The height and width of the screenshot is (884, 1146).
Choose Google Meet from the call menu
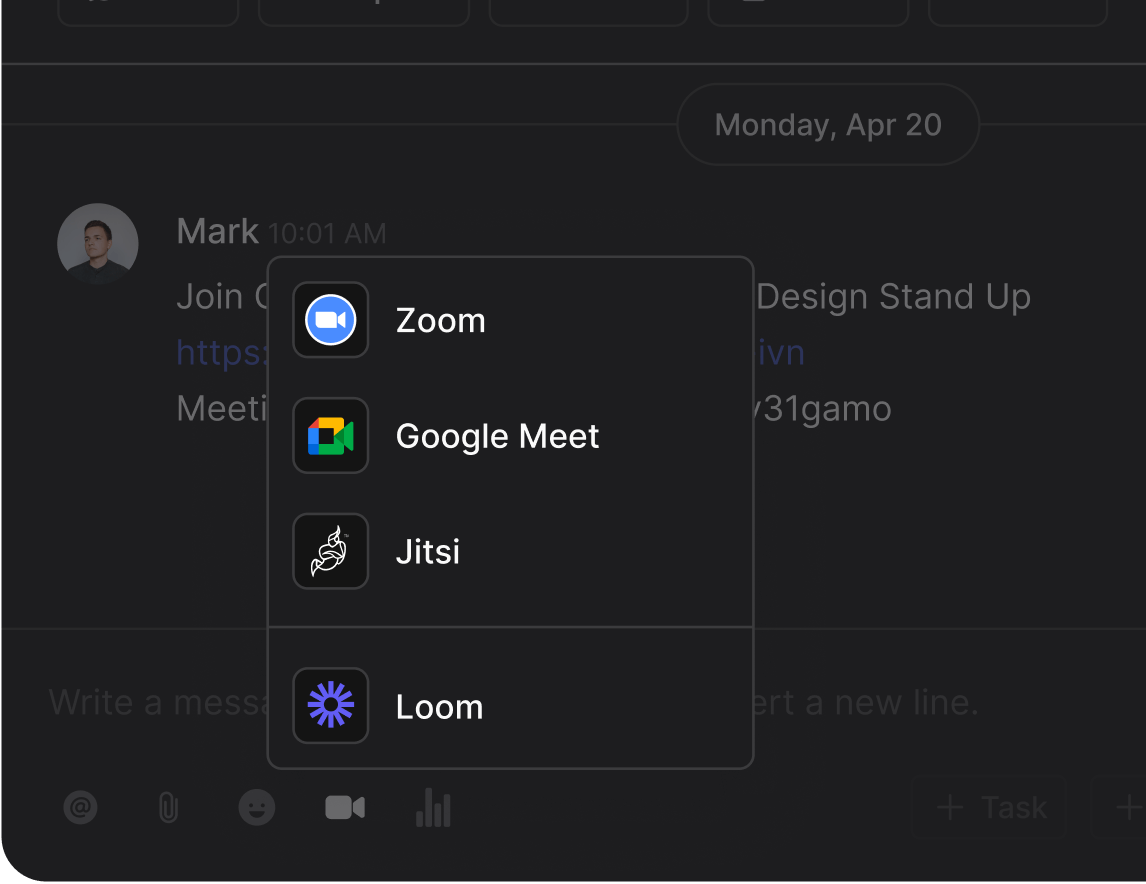[x=497, y=436]
